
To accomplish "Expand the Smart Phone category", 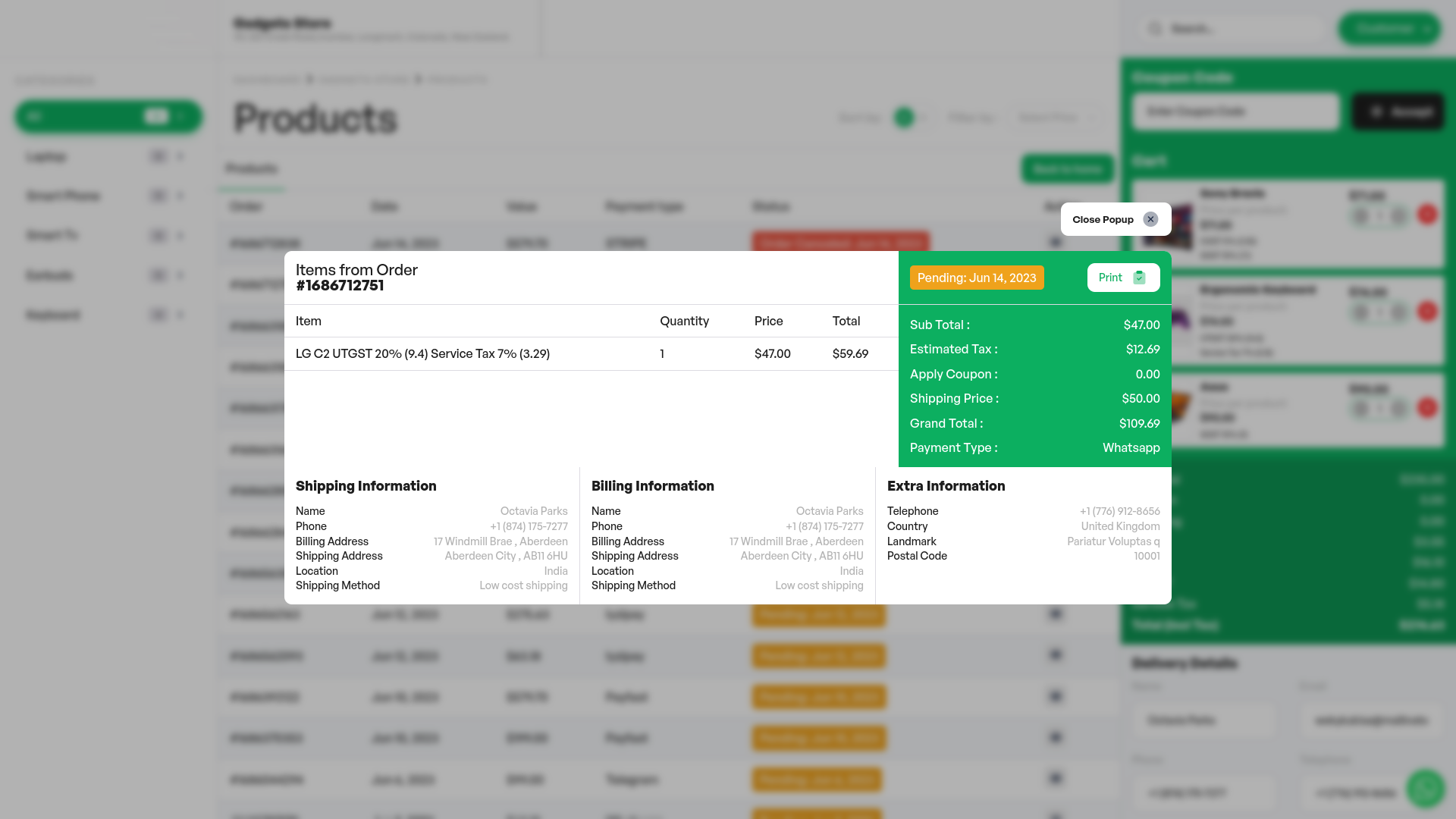I will (x=180, y=196).
